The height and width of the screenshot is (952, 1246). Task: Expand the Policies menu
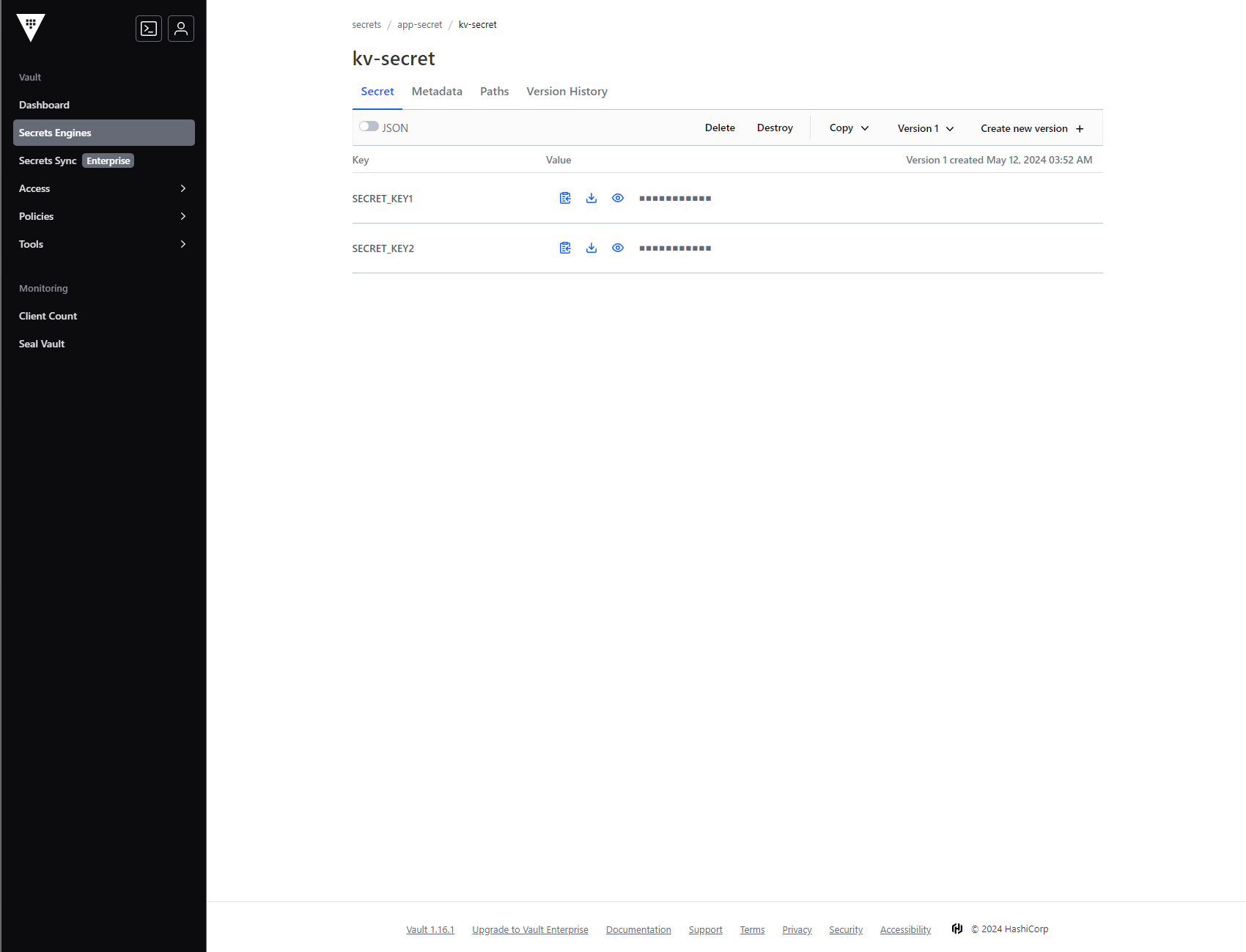click(104, 216)
